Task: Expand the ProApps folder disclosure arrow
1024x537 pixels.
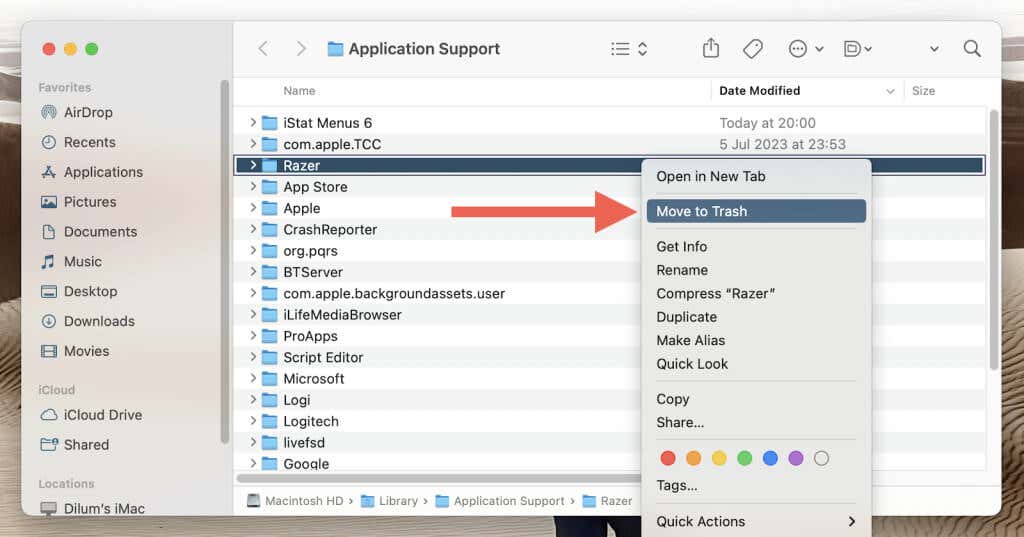Action: coord(253,336)
